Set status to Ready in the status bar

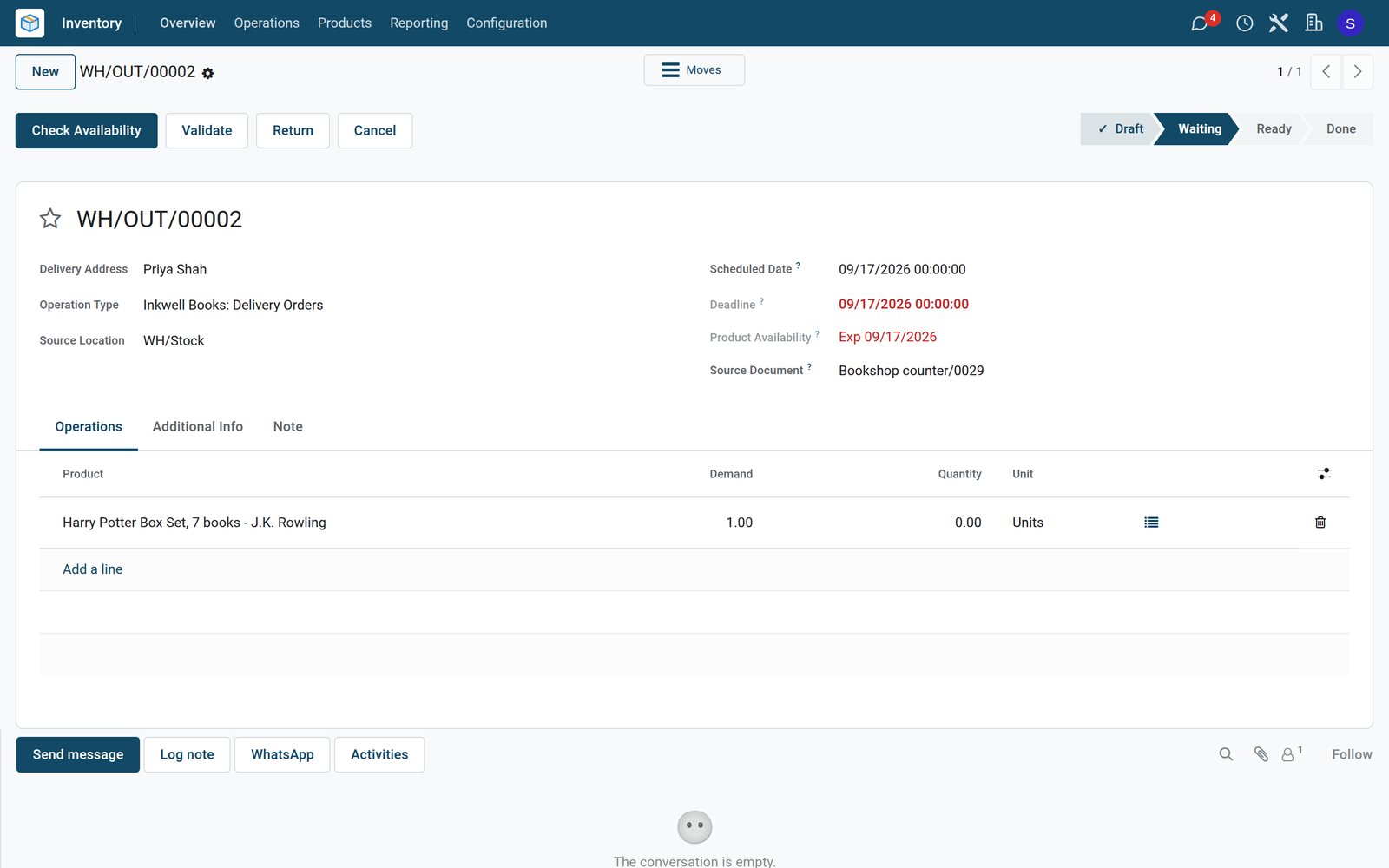tap(1274, 128)
